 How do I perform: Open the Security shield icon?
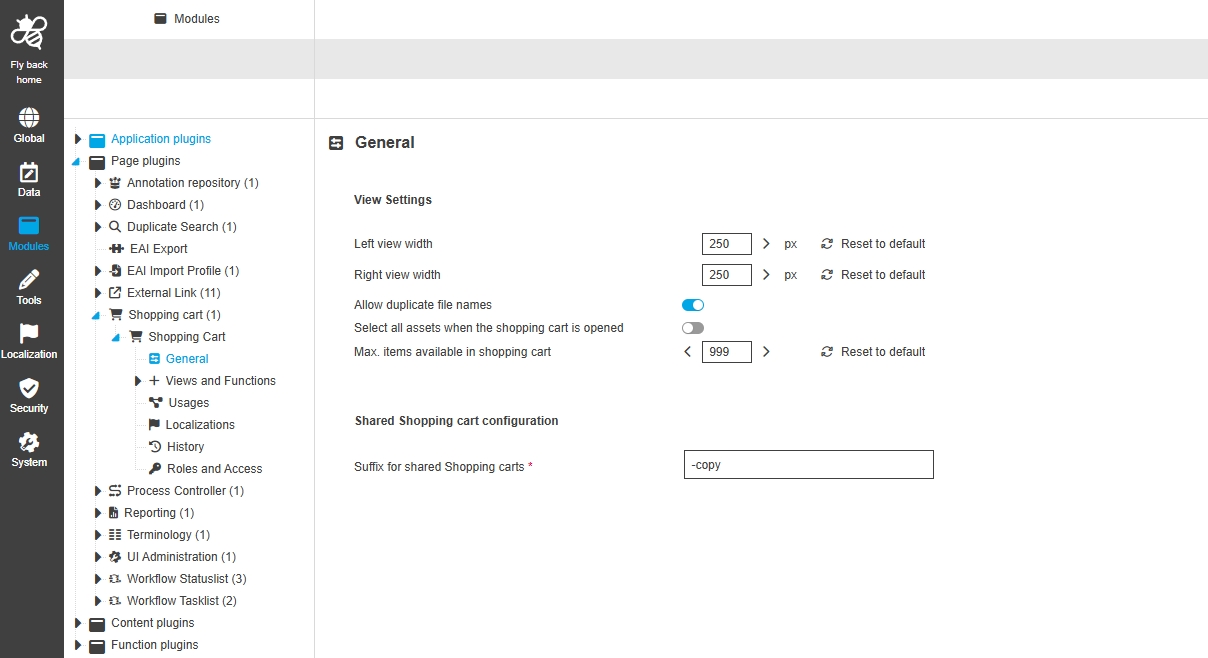coord(29,388)
